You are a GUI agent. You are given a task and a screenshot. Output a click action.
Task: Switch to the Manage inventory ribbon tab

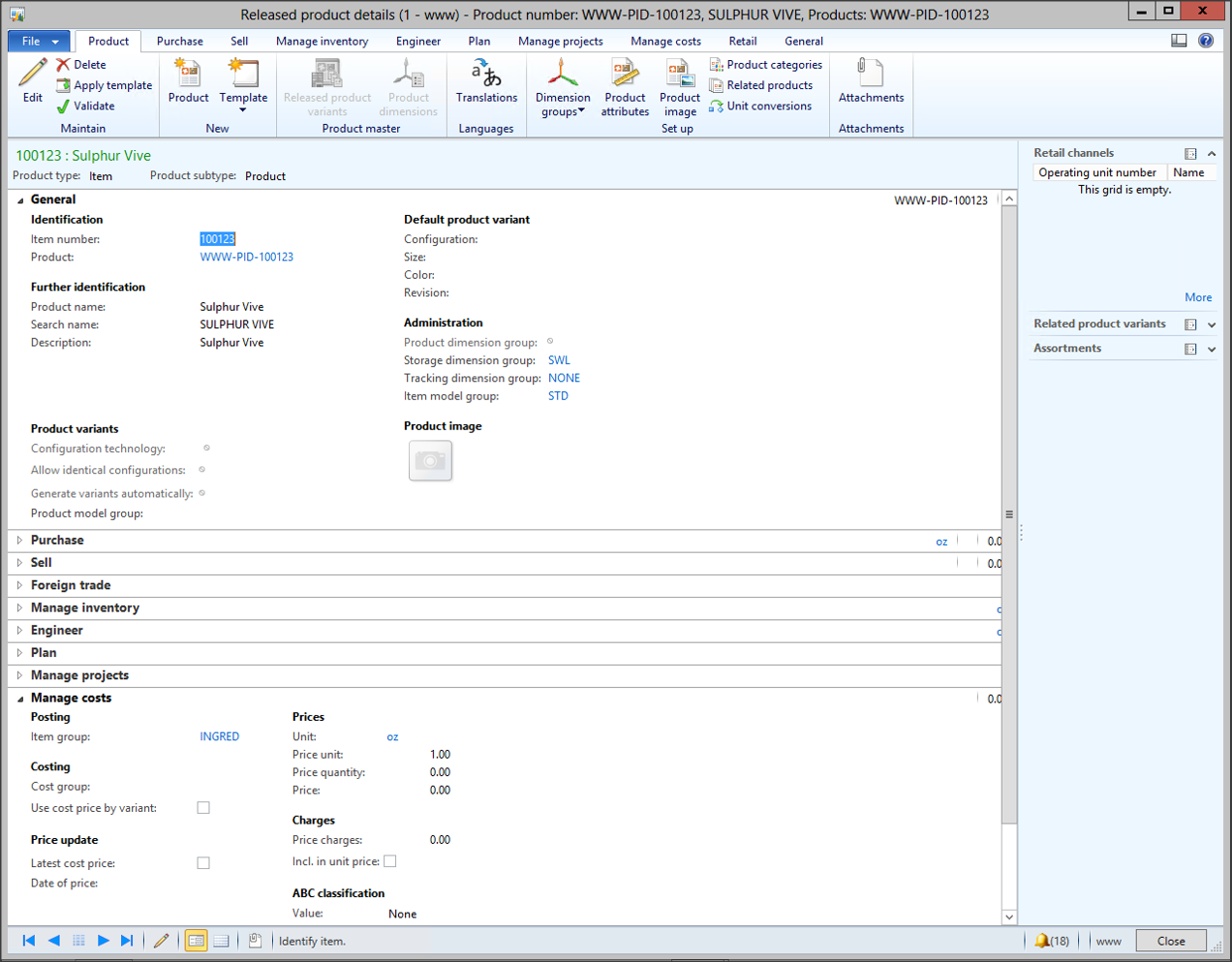coord(322,42)
